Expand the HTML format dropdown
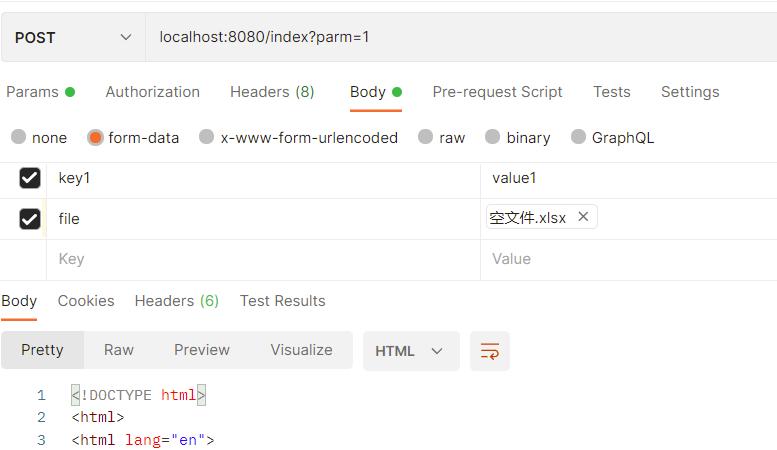The width and height of the screenshot is (777, 450). 410,351
